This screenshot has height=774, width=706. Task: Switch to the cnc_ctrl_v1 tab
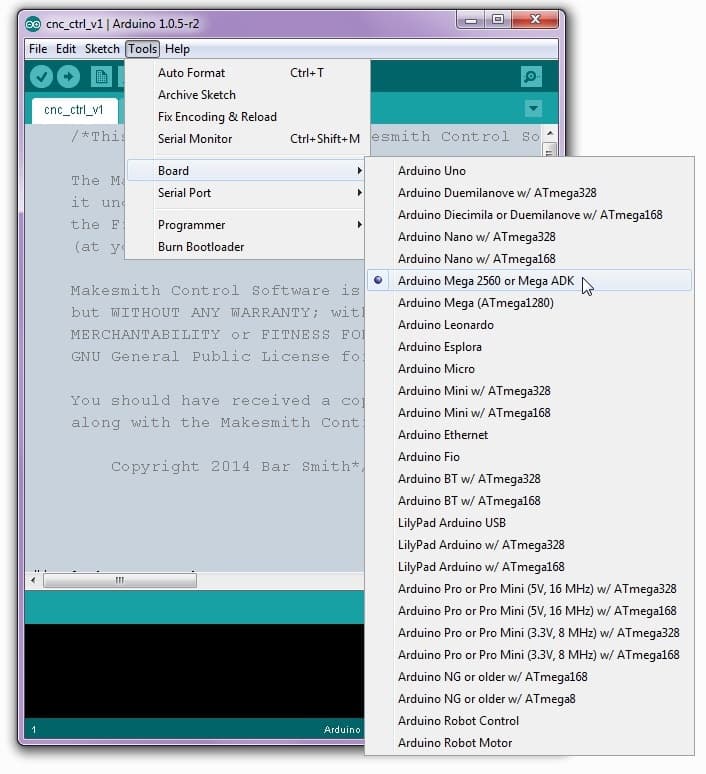click(x=75, y=110)
